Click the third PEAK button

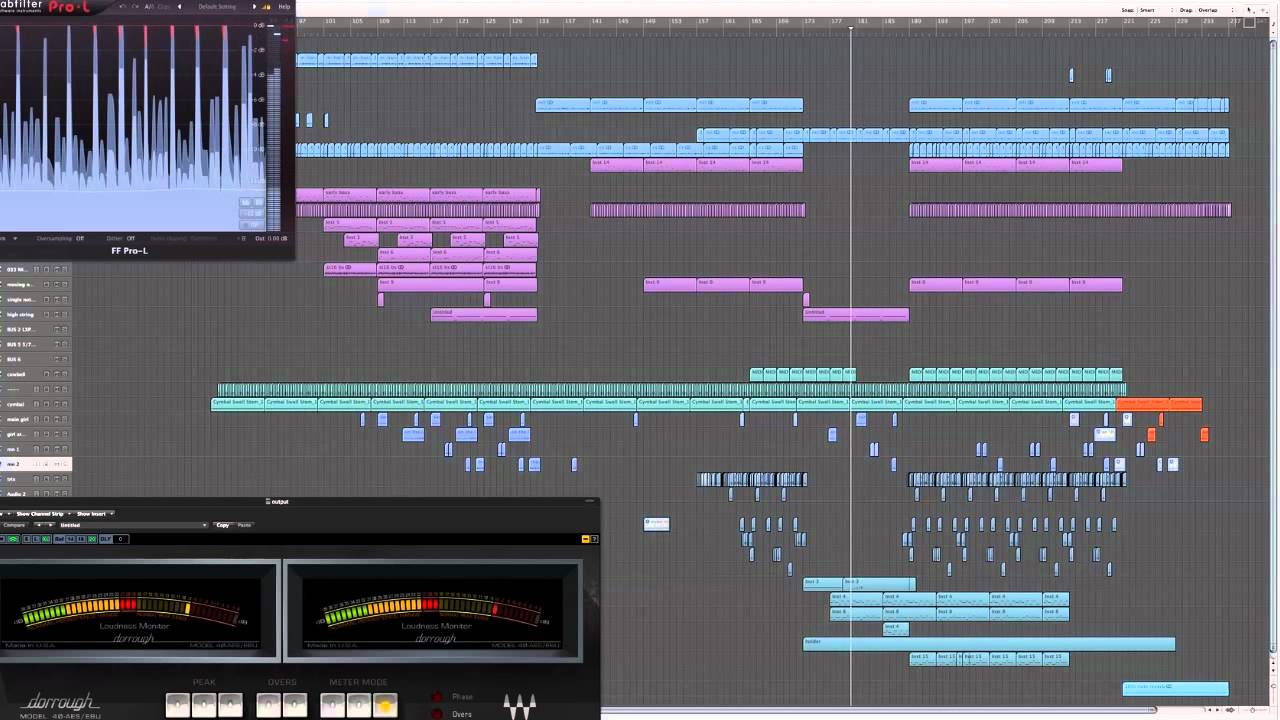[230, 705]
